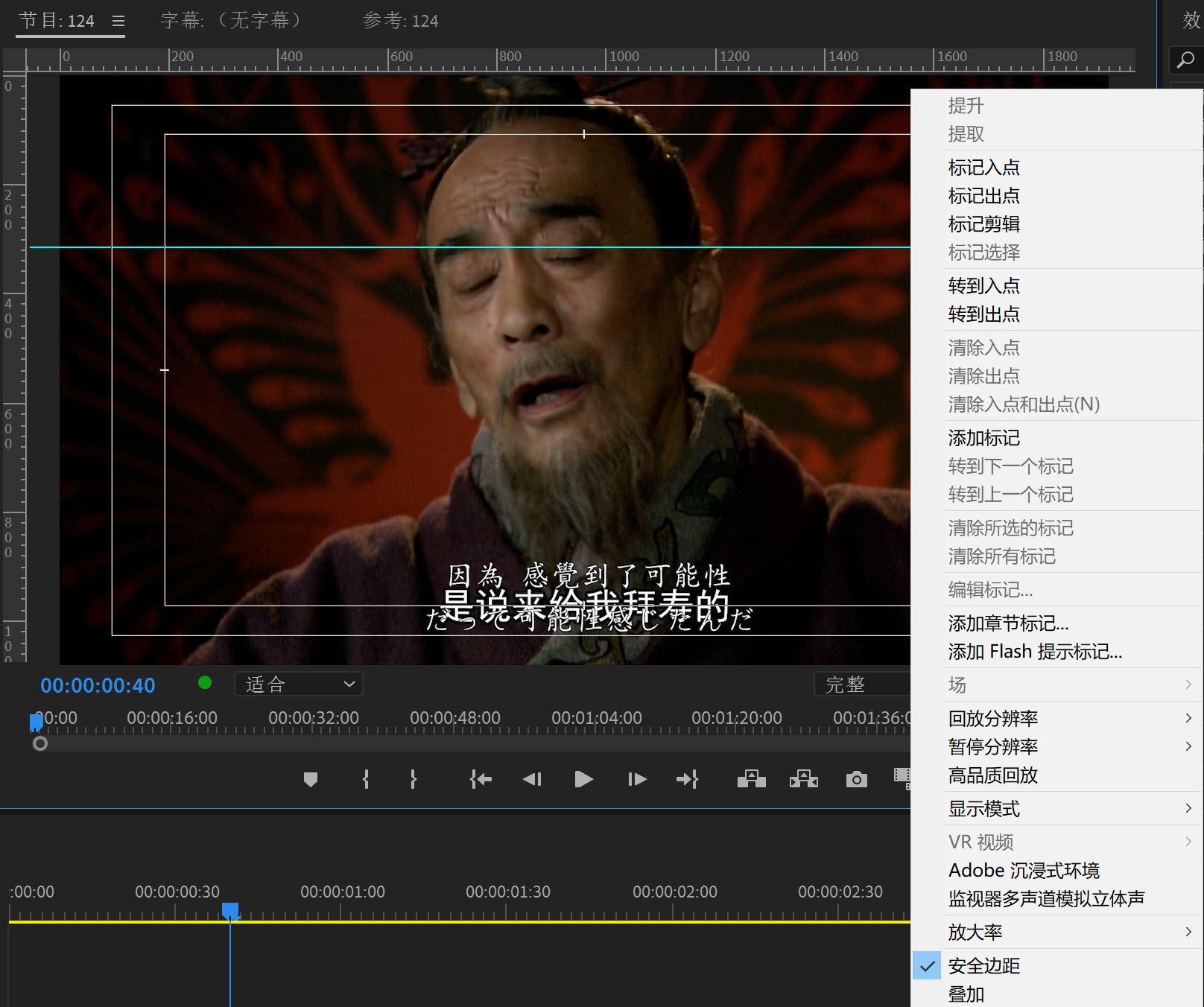The image size is (1204, 1007).
Task: Select 标记剪辑 menu item
Action: (1057, 224)
